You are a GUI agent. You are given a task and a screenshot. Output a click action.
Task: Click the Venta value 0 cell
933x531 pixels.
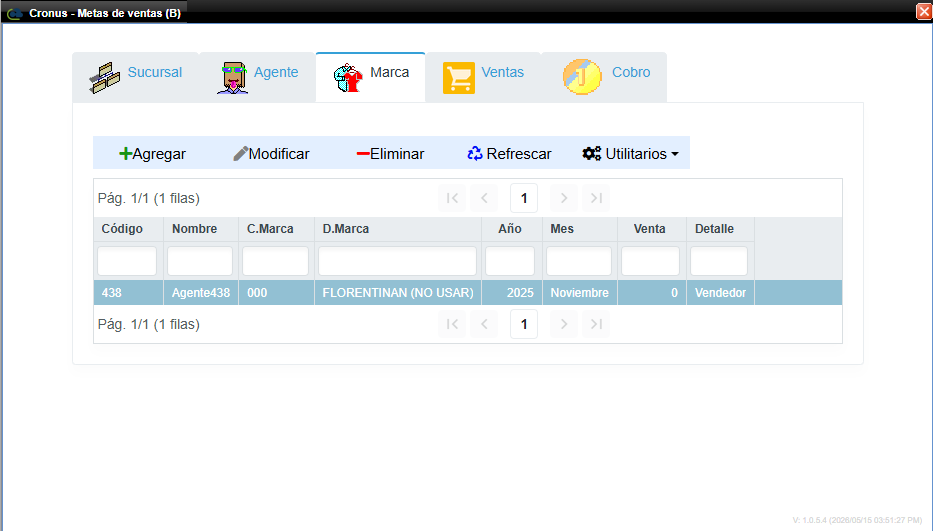(x=652, y=293)
